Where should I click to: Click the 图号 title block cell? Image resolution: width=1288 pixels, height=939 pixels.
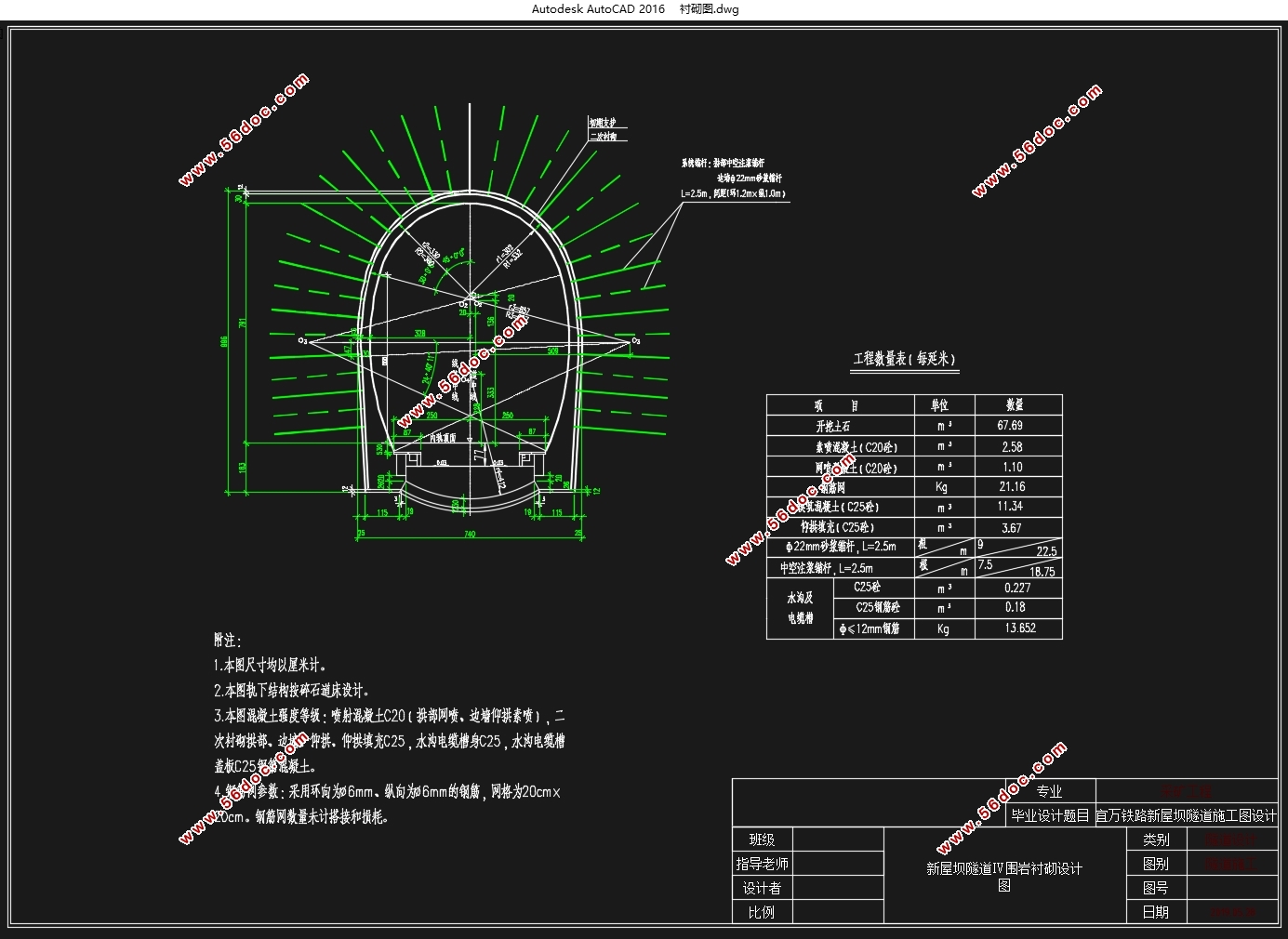1156,888
